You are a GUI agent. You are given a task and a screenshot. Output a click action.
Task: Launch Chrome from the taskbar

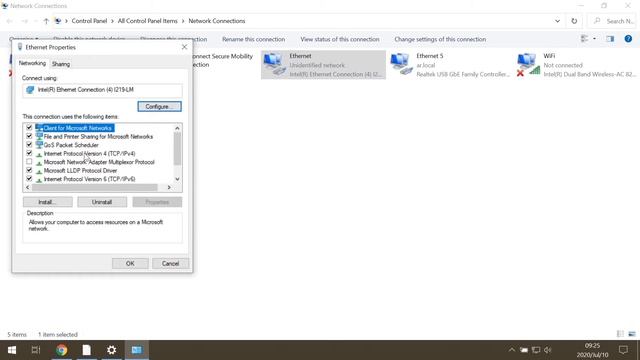click(x=62, y=350)
